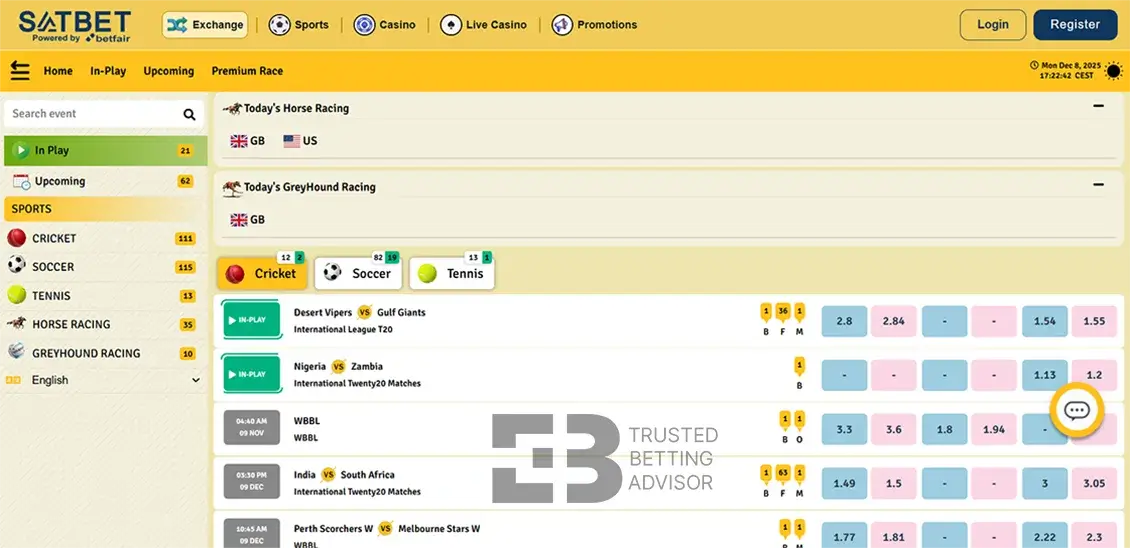Click back odds 1.77 for Perth Scorchers W
1130x548 pixels.
(844, 536)
